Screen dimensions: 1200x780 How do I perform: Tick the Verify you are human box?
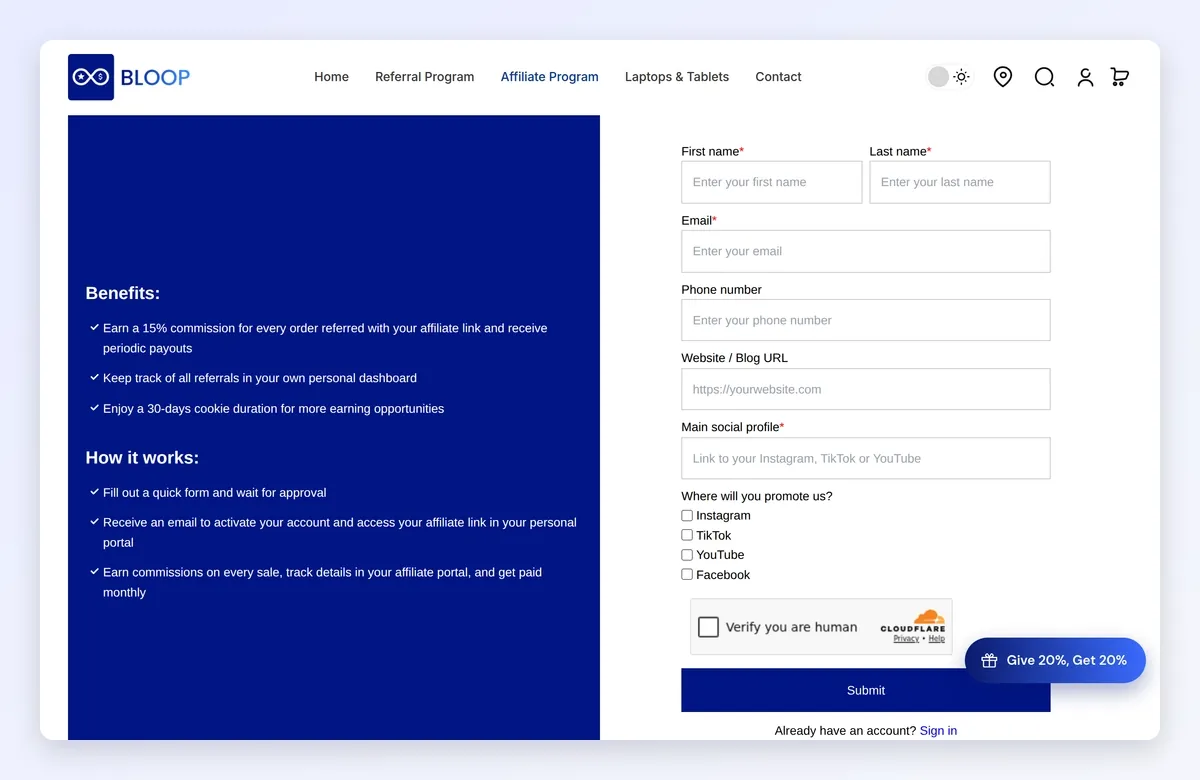(x=708, y=627)
